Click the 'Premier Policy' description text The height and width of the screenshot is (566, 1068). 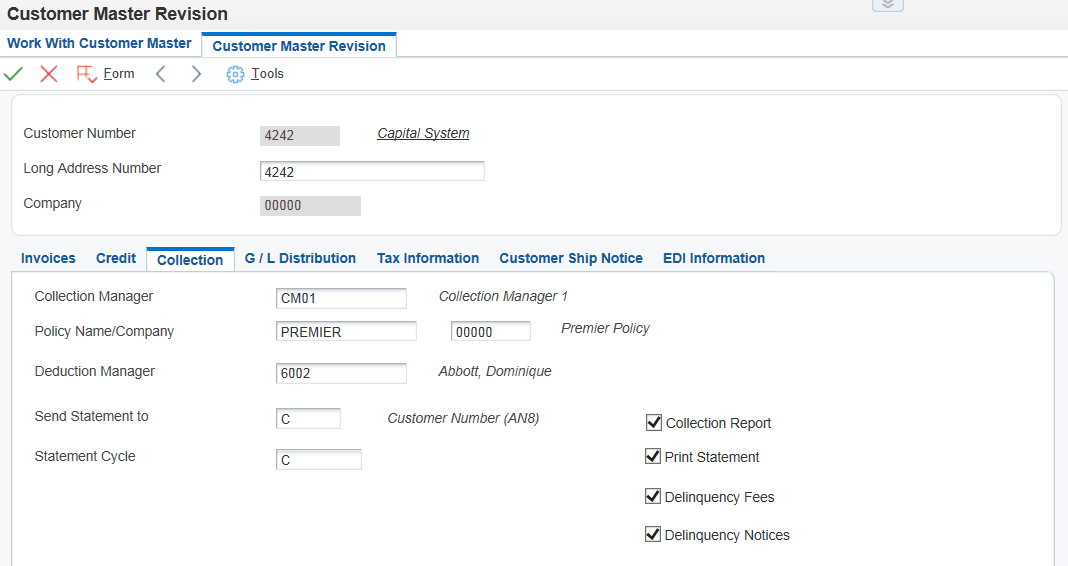pyautogui.click(x=605, y=328)
